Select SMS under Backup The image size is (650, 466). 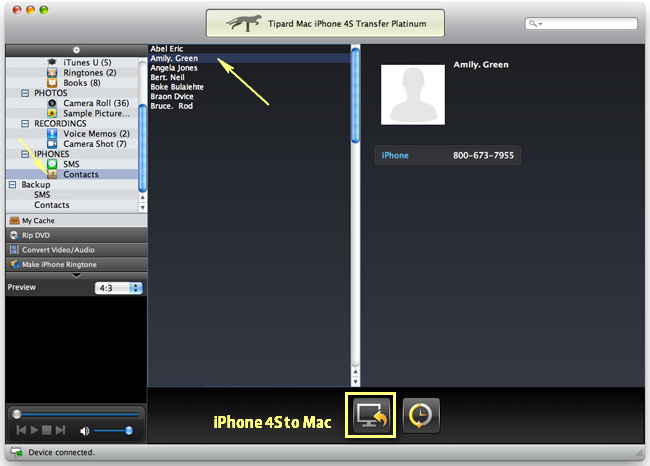tap(42, 195)
